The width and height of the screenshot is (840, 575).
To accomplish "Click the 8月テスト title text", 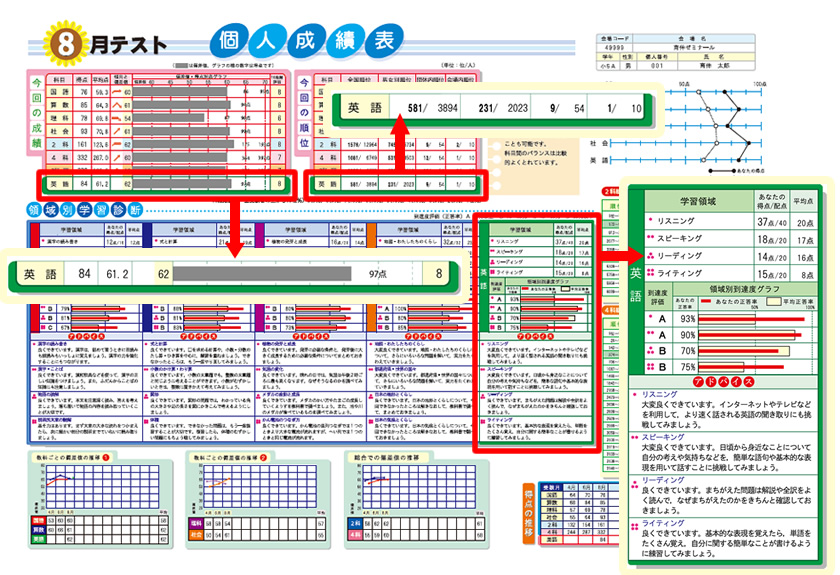I will tap(128, 45).
